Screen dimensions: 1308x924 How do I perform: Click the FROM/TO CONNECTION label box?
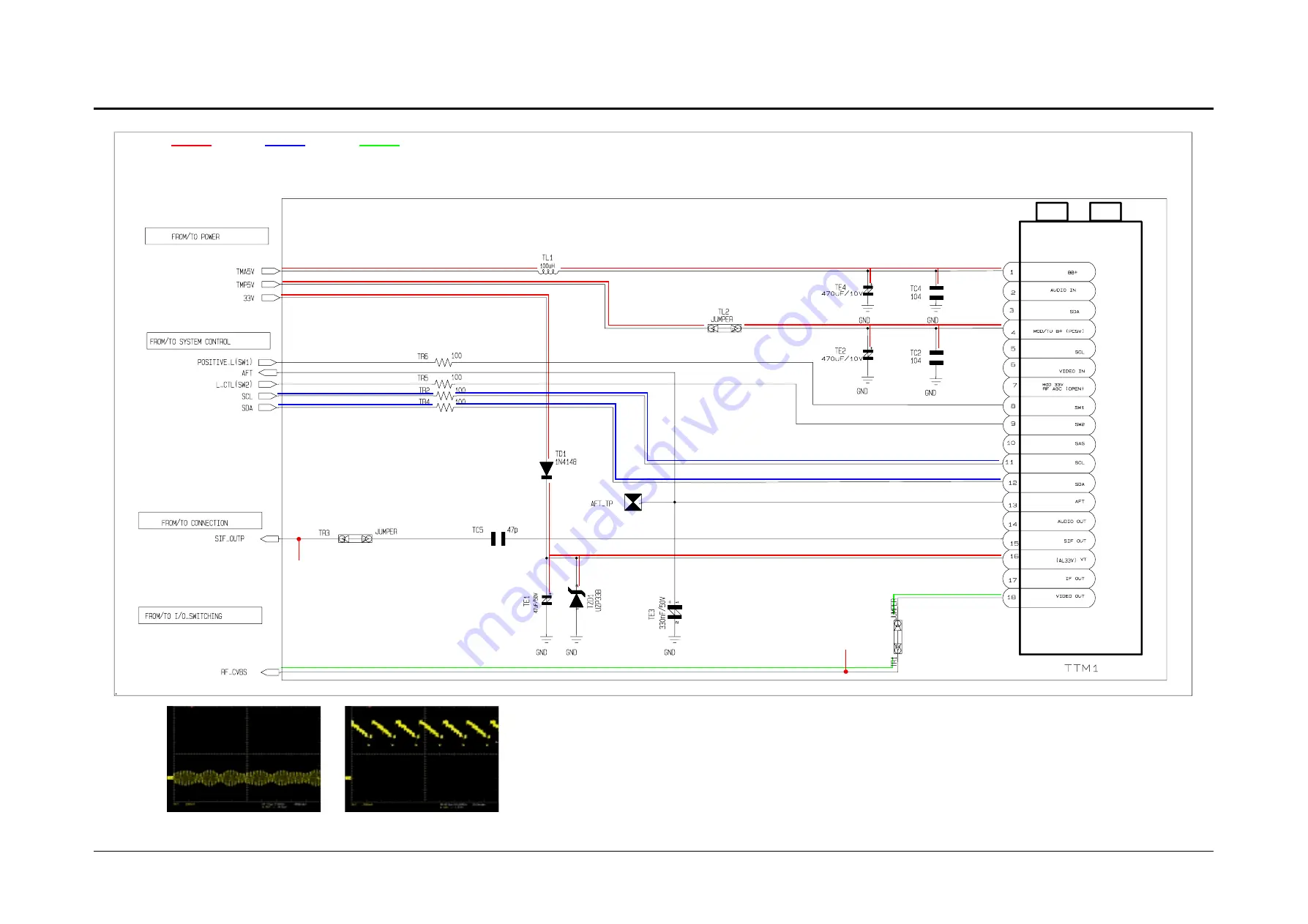coord(200,521)
